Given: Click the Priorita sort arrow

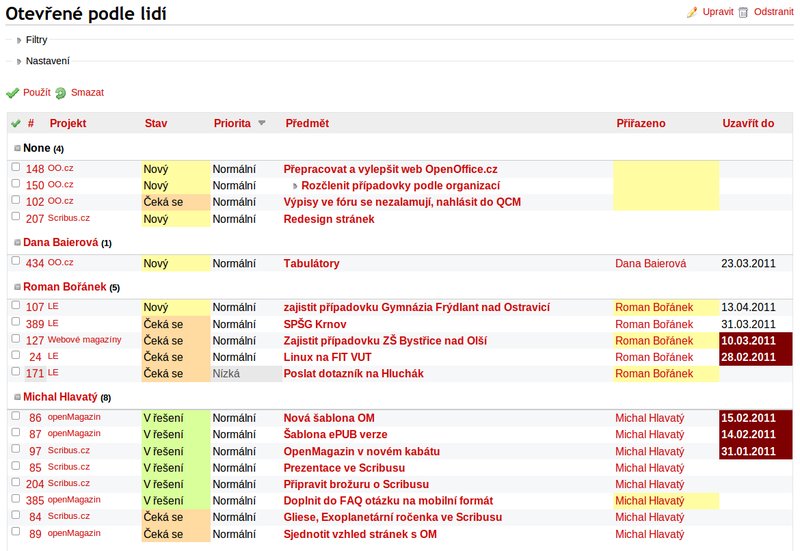Looking at the screenshot, I should pyautogui.click(x=262, y=123).
